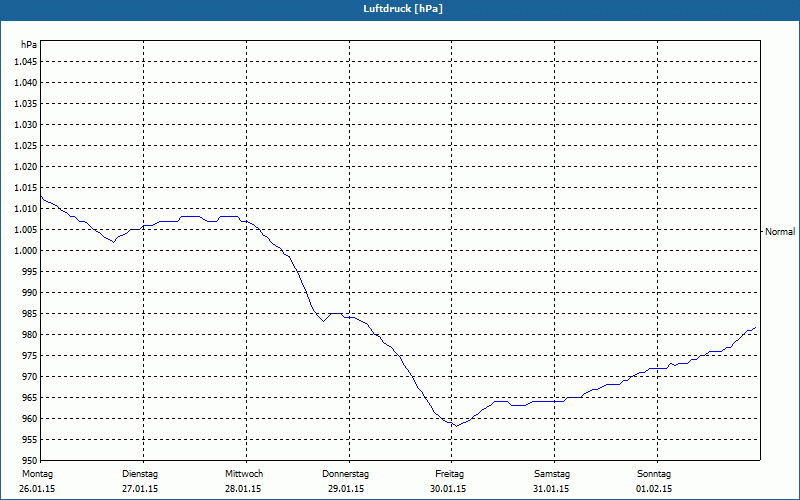Click the Luftdruck [hPa] chart title
Screen dimensions: 800x500
(403, 9)
